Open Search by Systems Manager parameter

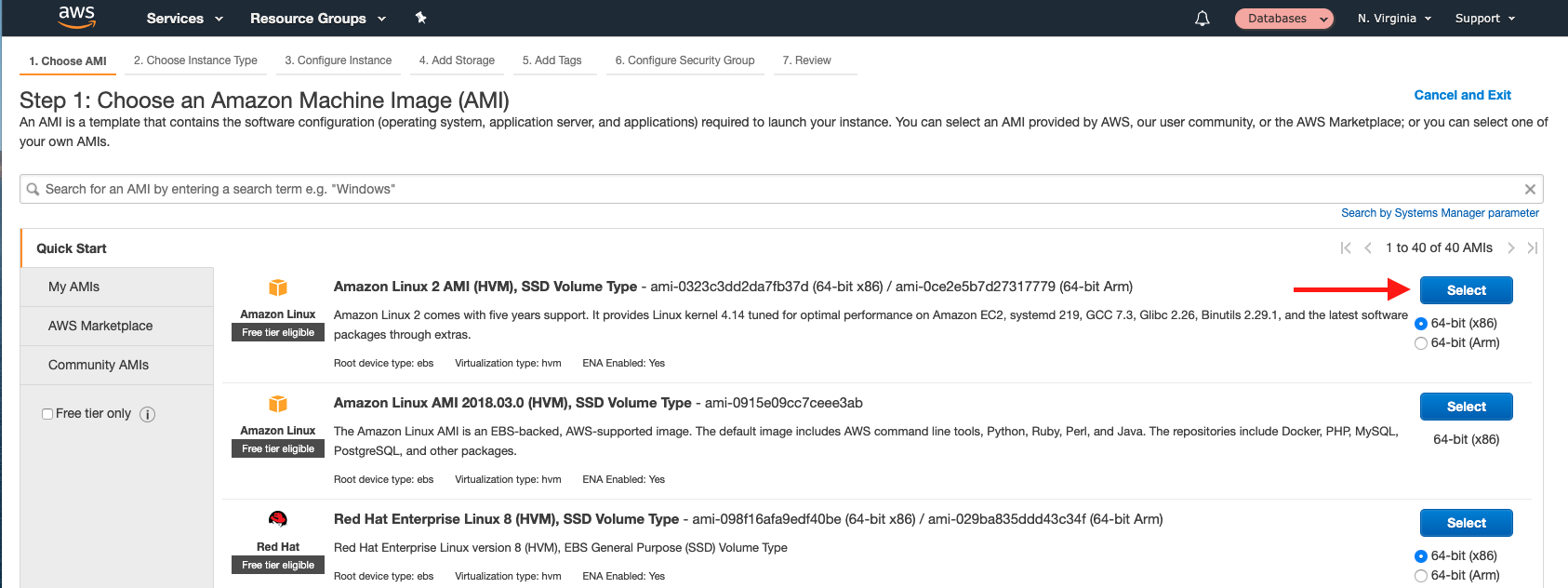1440,213
